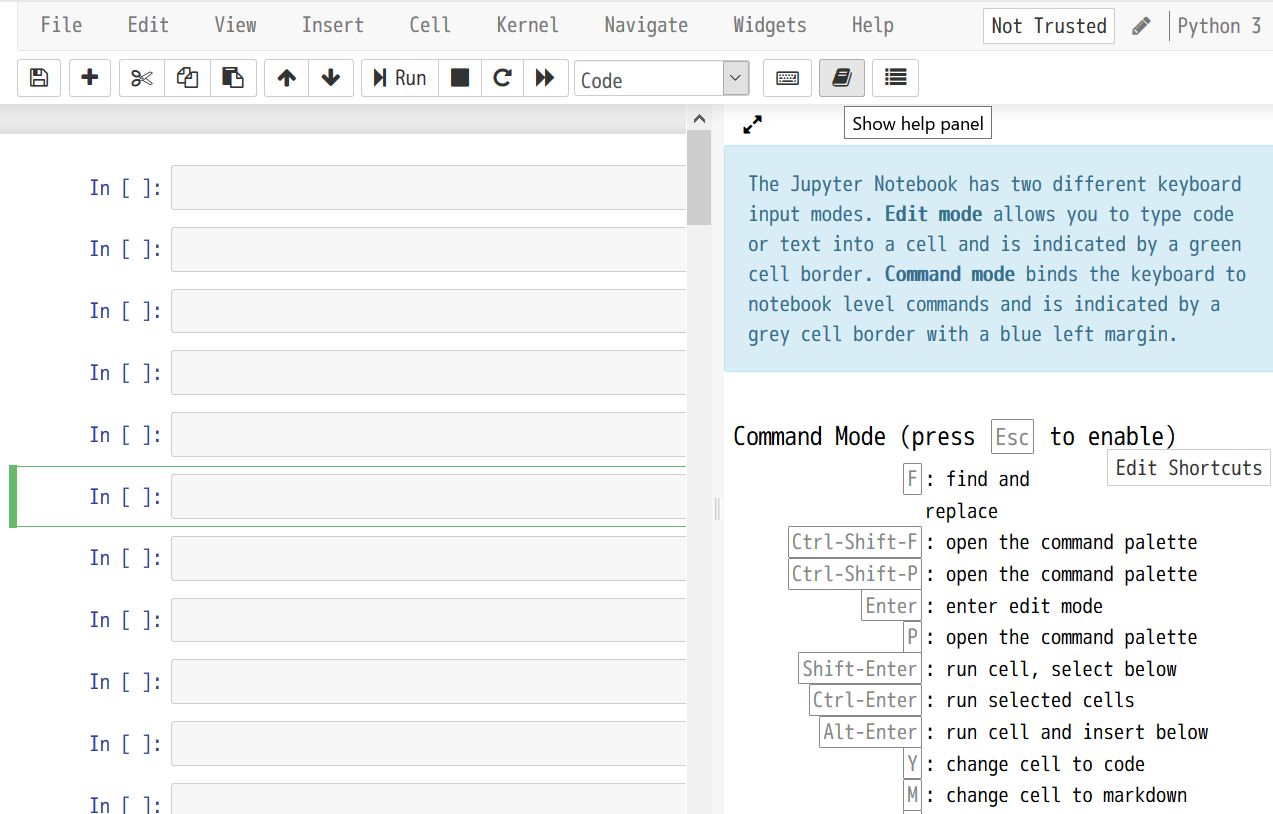Click the notebook vertical scrollbar thumb
The image size is (1273, 814).
(x=699, y=177)
